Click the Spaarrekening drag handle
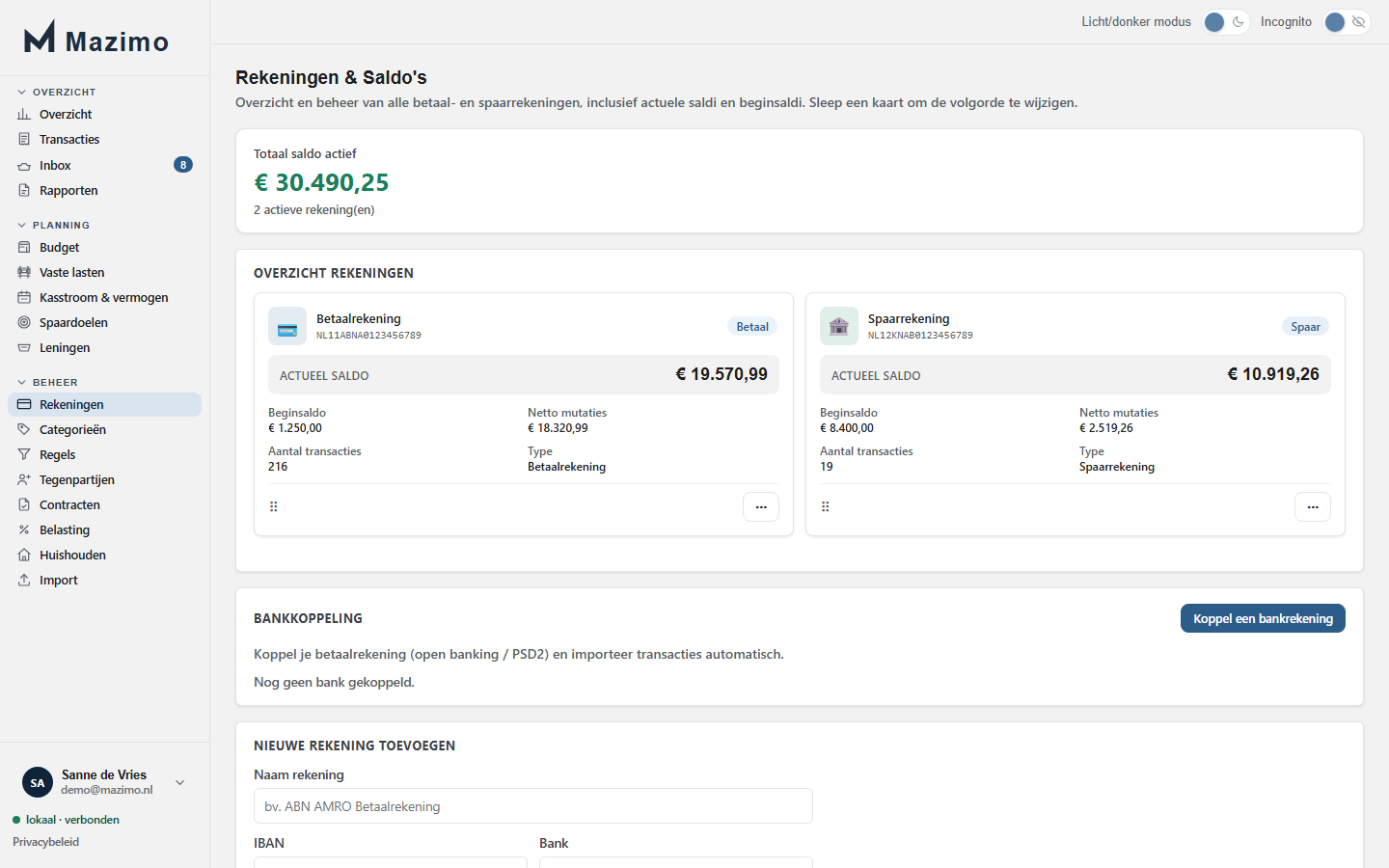The width and height of the screenshot is (1389, 868). coord(826,506)
